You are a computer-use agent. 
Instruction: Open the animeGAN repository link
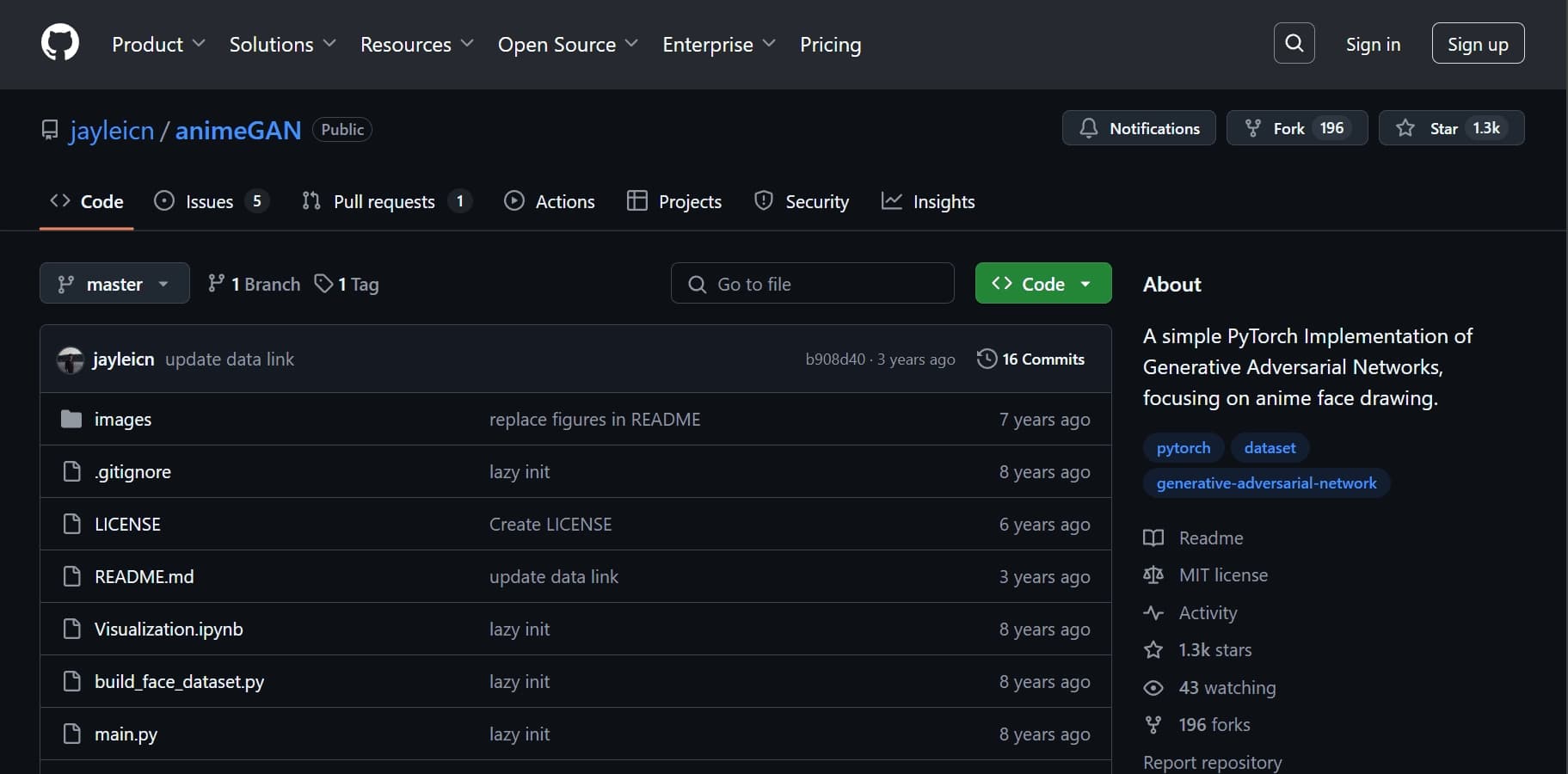[x=238, y=130]
